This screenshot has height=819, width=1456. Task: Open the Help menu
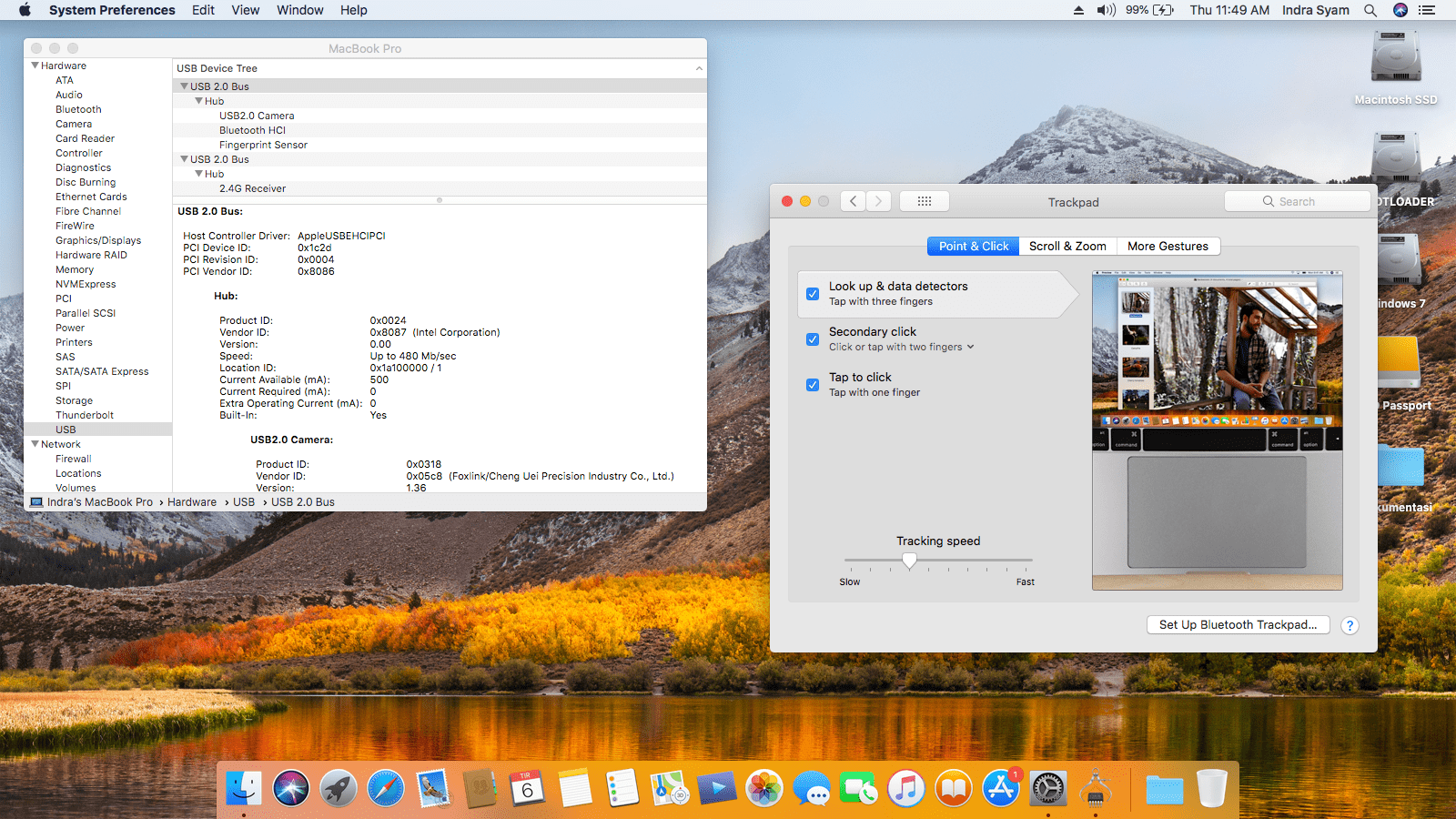[x=354, y=10]
